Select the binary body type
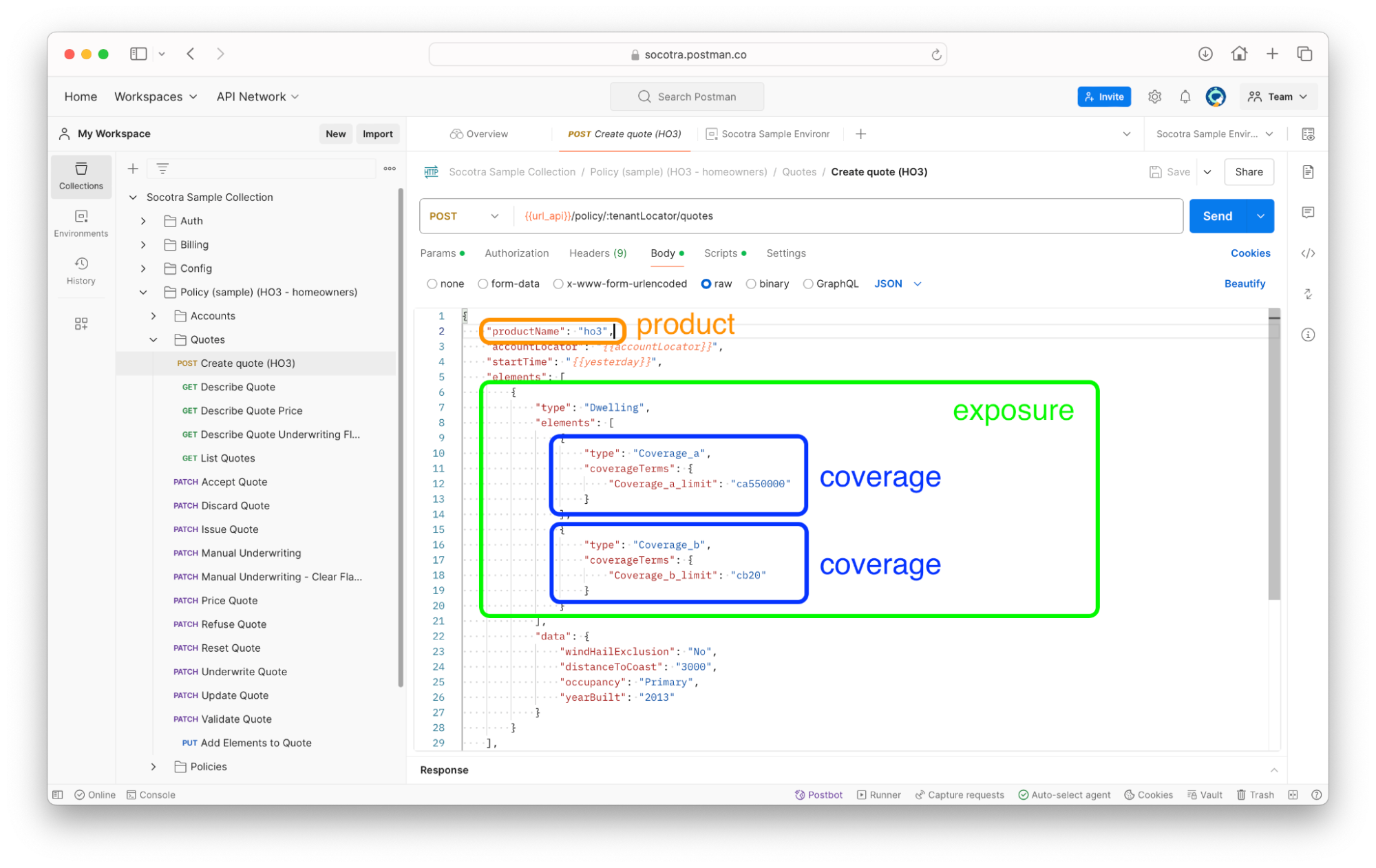 [x=751, y=284]
